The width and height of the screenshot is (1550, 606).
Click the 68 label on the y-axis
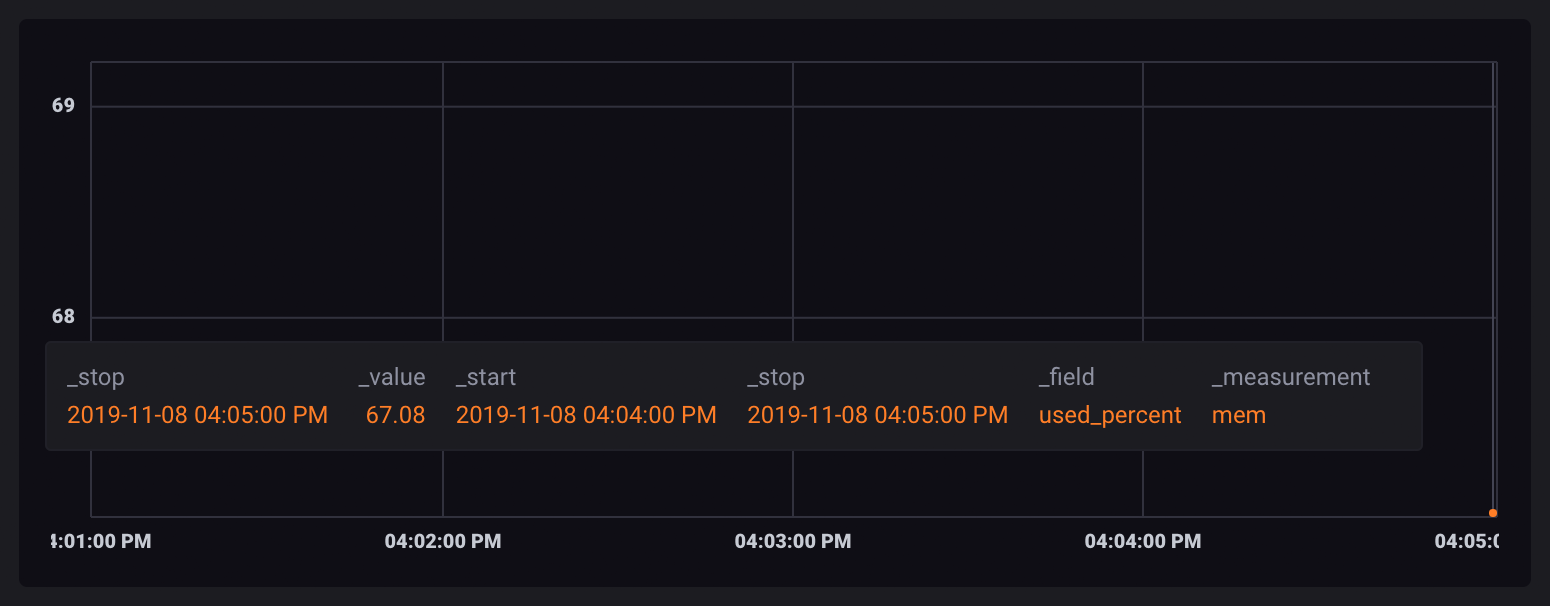point(63,316)
